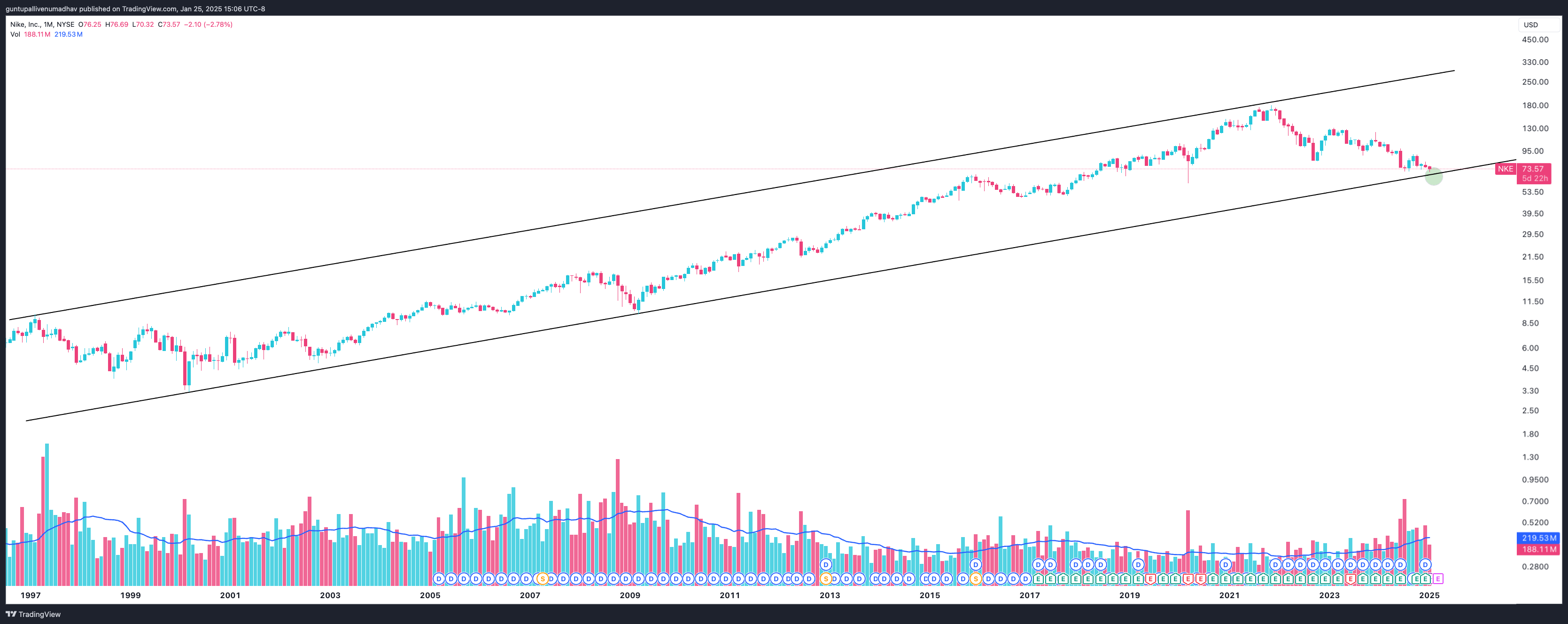Open the USD currency selector

[1531, 25]
